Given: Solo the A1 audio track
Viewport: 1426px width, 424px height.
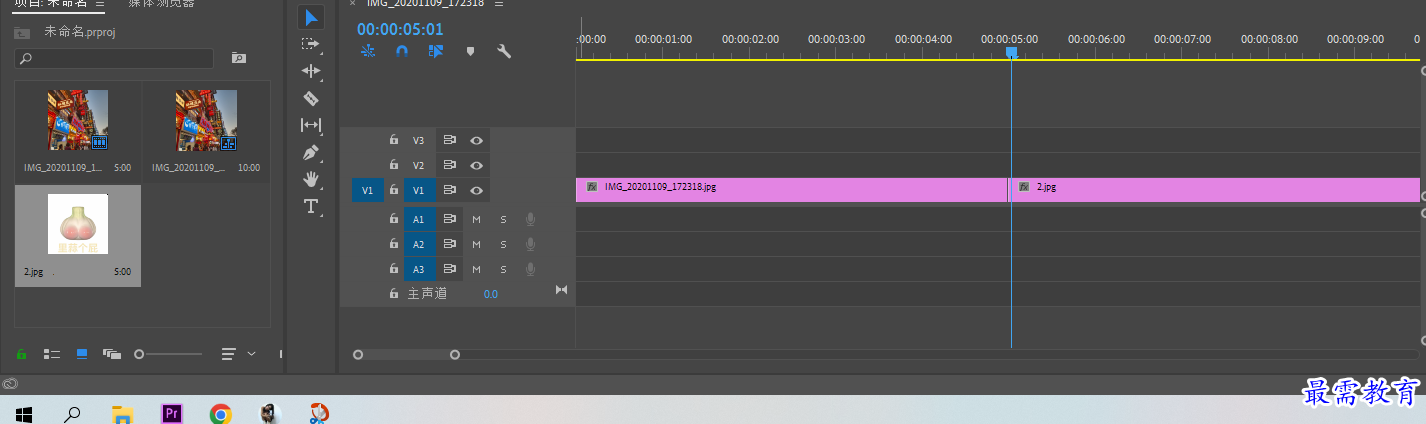Looking at the screenshot, I should (x=503, y=219).
